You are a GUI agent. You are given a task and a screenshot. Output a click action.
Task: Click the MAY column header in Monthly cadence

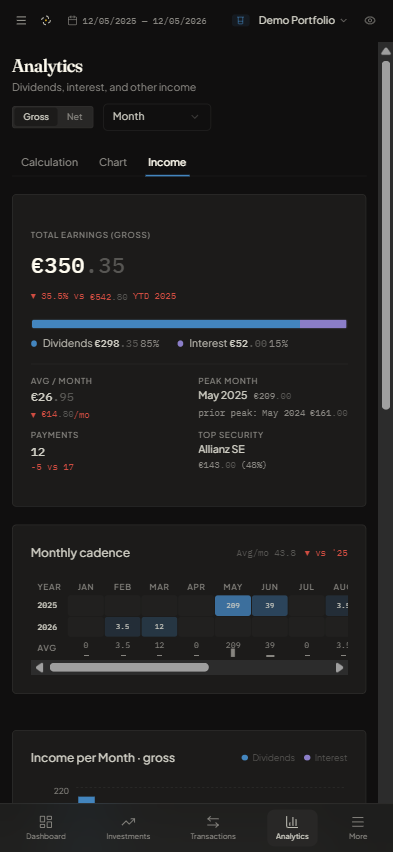point(233,587)
